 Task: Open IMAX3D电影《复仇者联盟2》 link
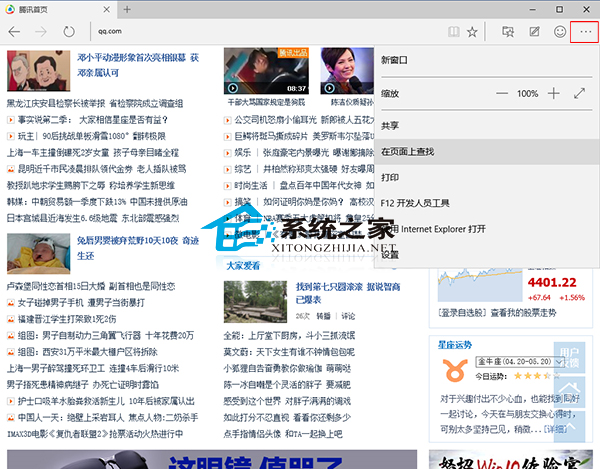coord(95,434)
